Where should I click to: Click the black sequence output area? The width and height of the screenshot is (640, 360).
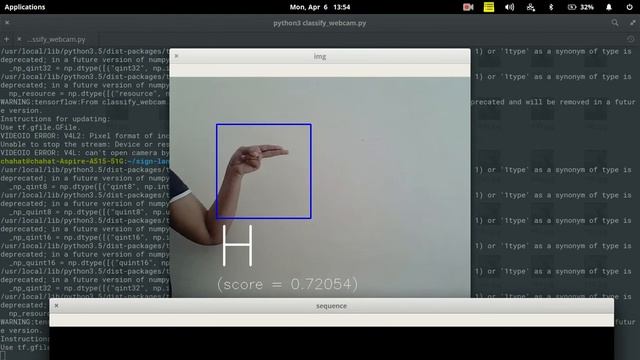click(x=331, y=343)
